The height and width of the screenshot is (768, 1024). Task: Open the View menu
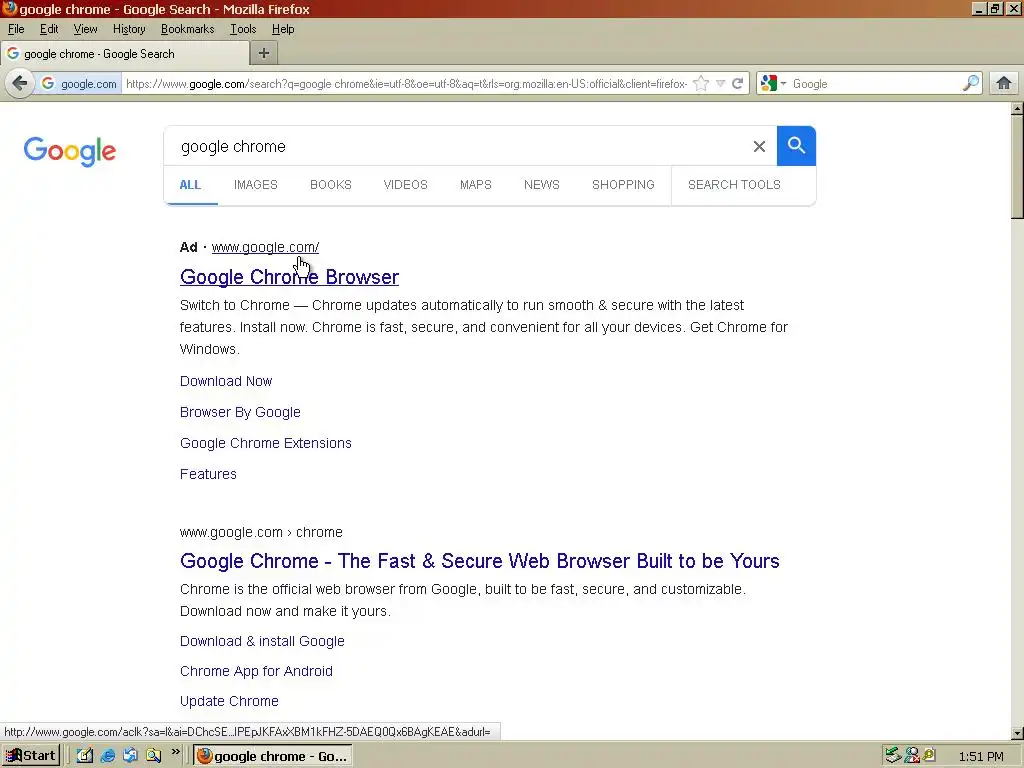(85, 29)
